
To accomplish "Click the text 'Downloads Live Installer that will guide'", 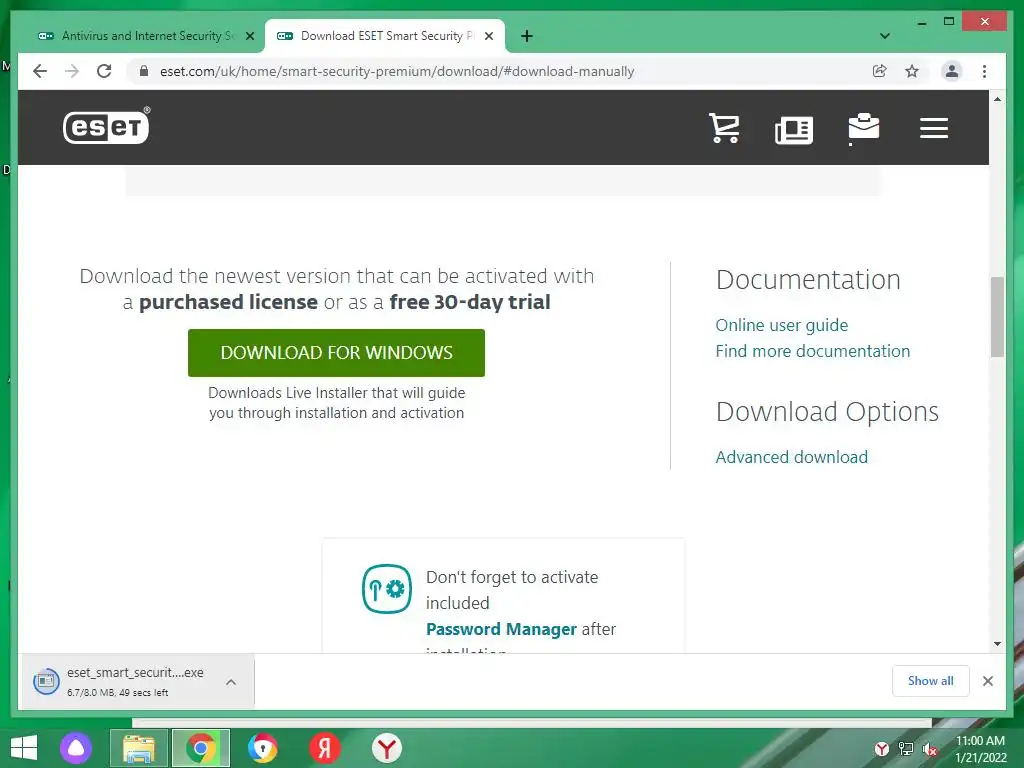I will coord(336,393).
